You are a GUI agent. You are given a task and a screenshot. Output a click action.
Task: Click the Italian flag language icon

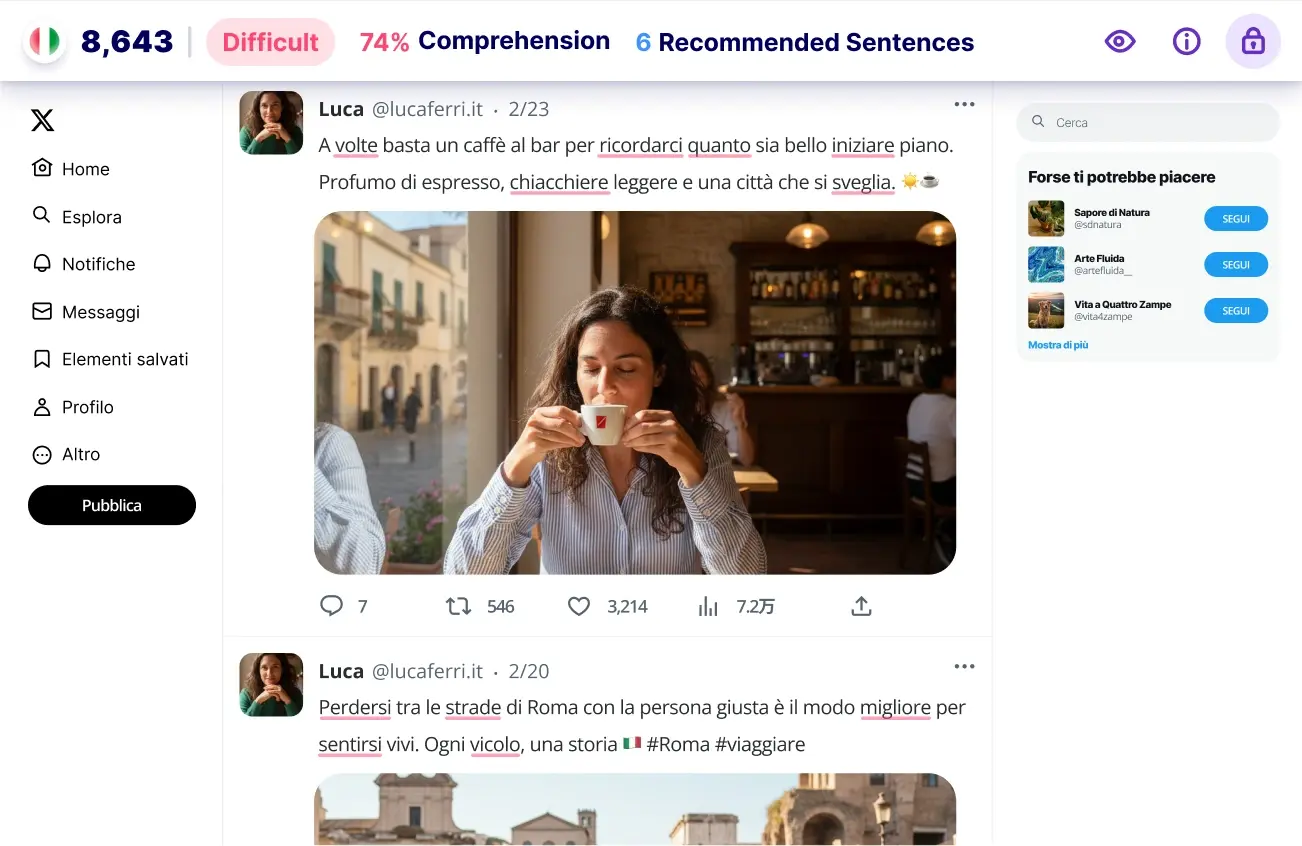point(44,41)
